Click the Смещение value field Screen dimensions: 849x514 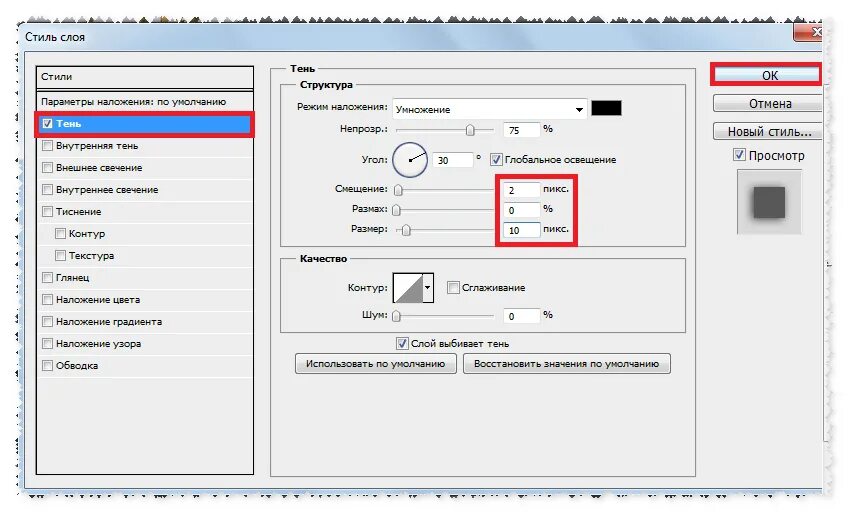coord(522,190)
